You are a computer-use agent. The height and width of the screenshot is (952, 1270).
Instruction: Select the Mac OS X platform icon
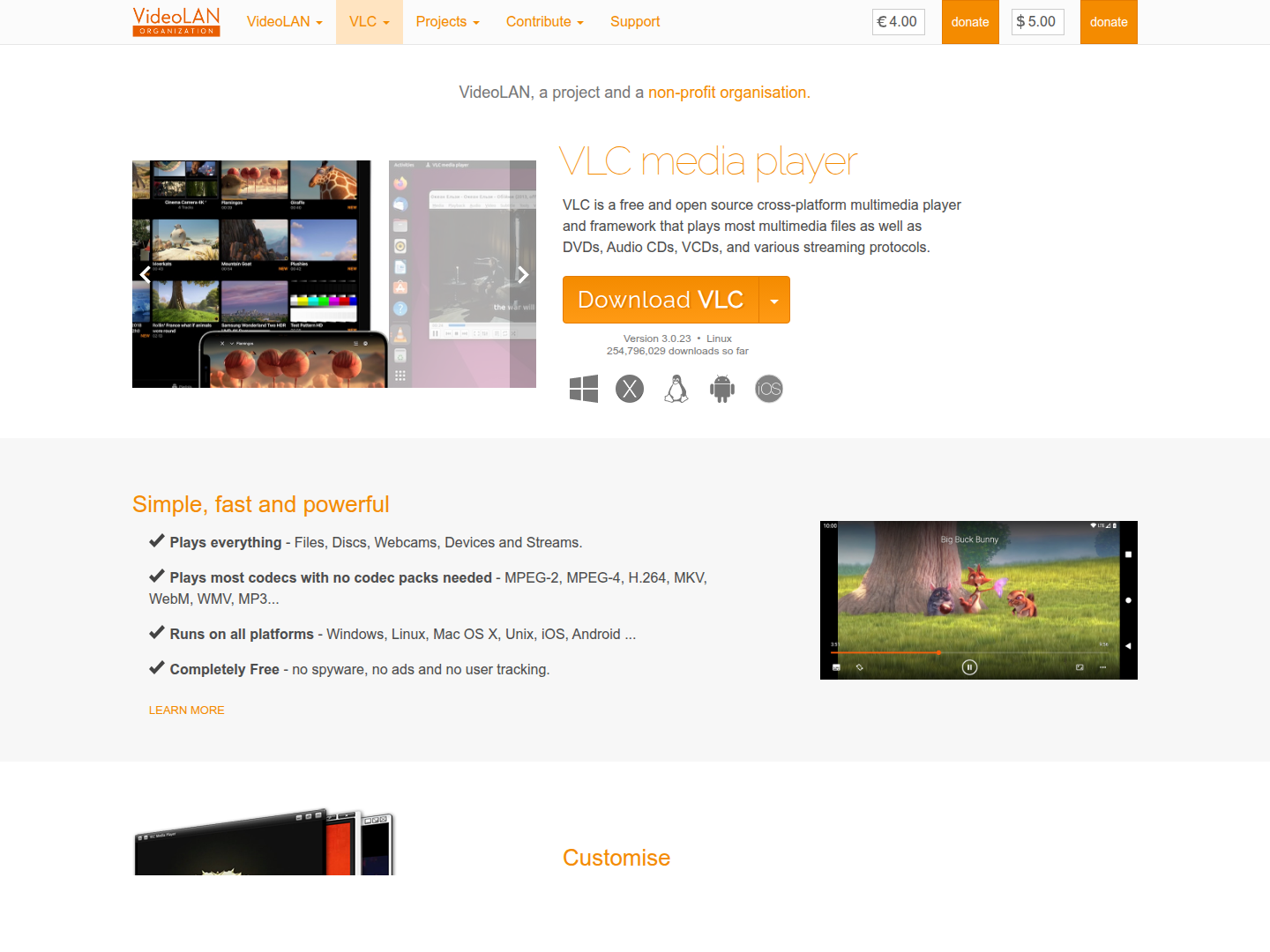pos(630,389)
